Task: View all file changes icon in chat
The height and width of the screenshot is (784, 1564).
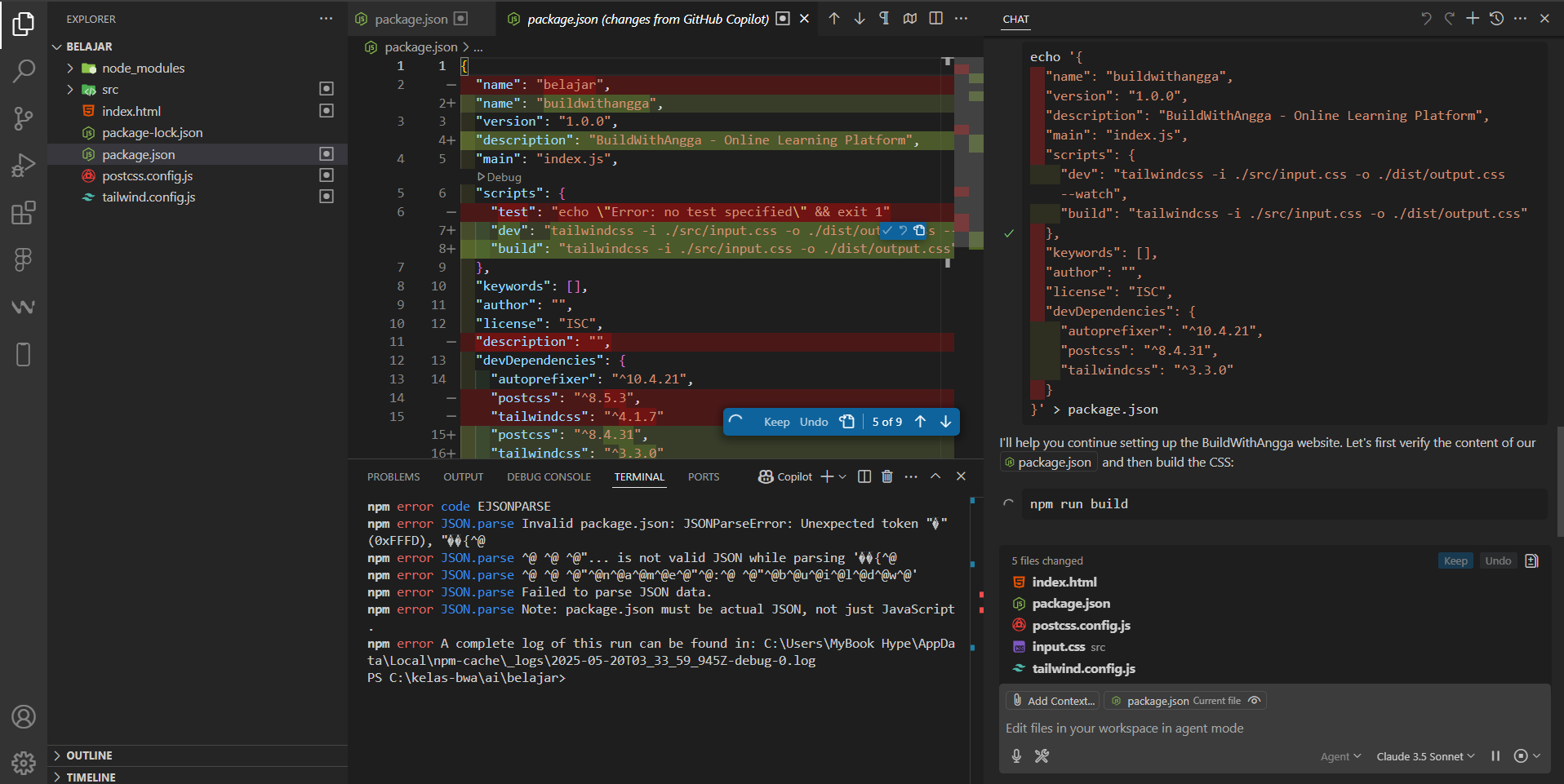Action: click(1531, 560)
